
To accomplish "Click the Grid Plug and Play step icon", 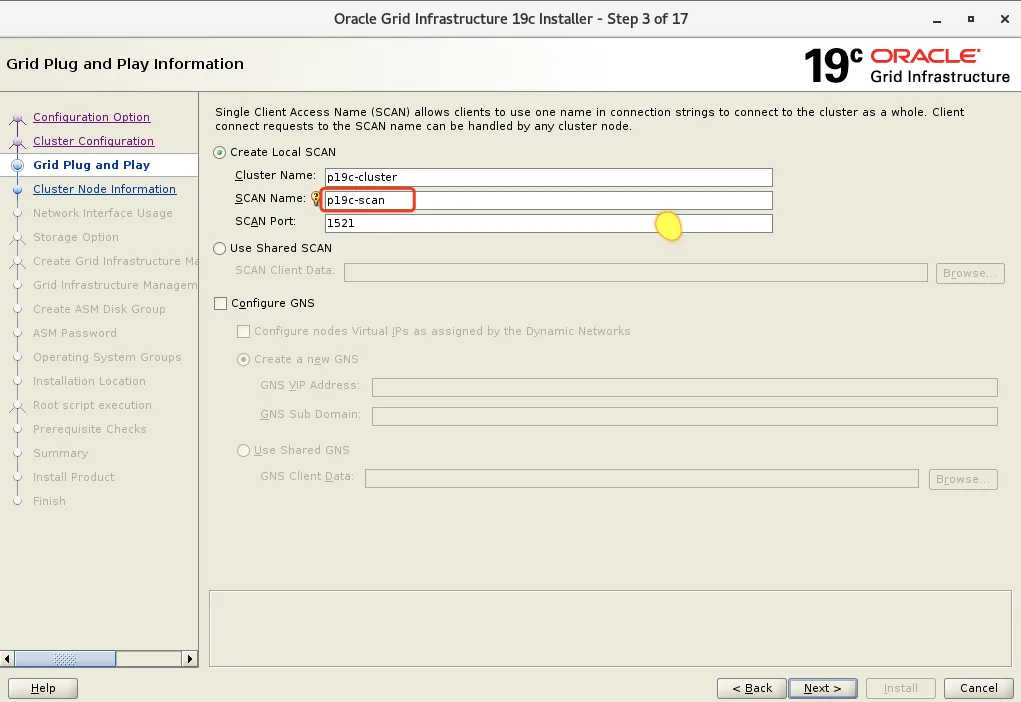I will [x=19, y=165].
